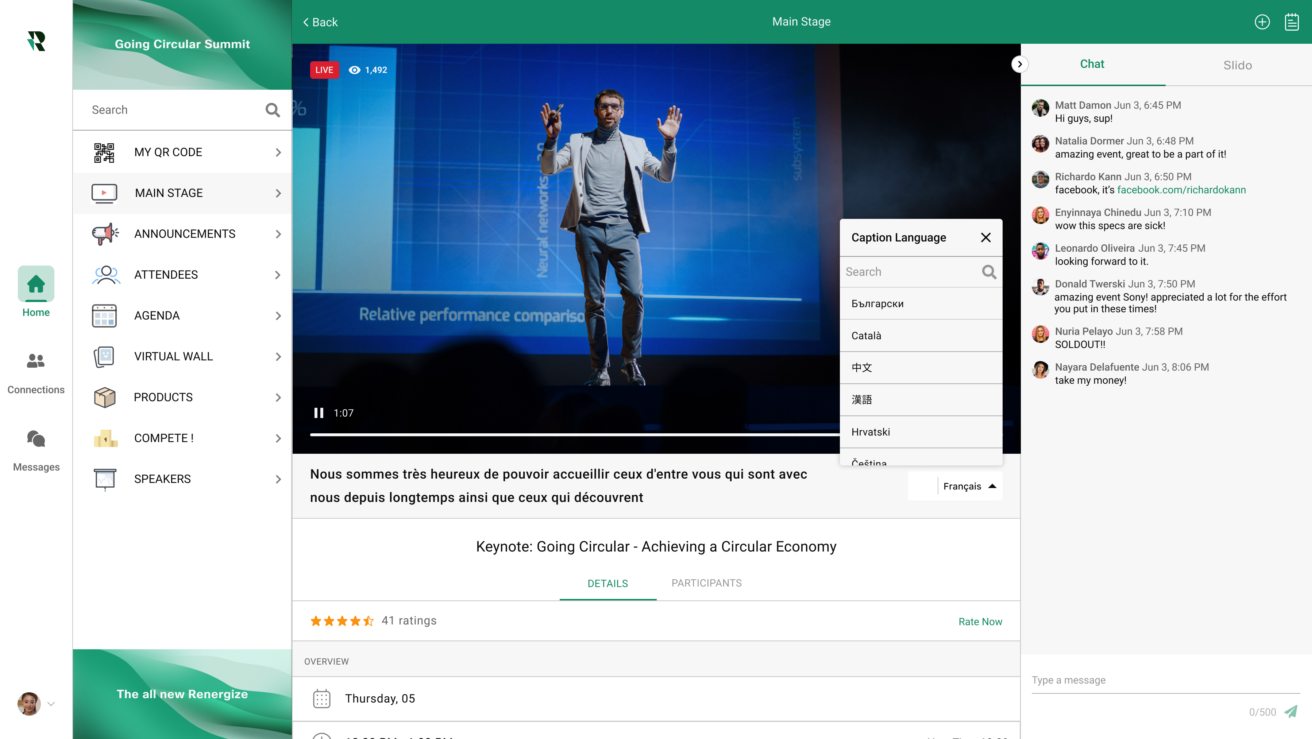The width and height of the screenshot is (1312, 739).
Task: Expand the profile avatar menu chevron
Action: click(x=51, y=704)
